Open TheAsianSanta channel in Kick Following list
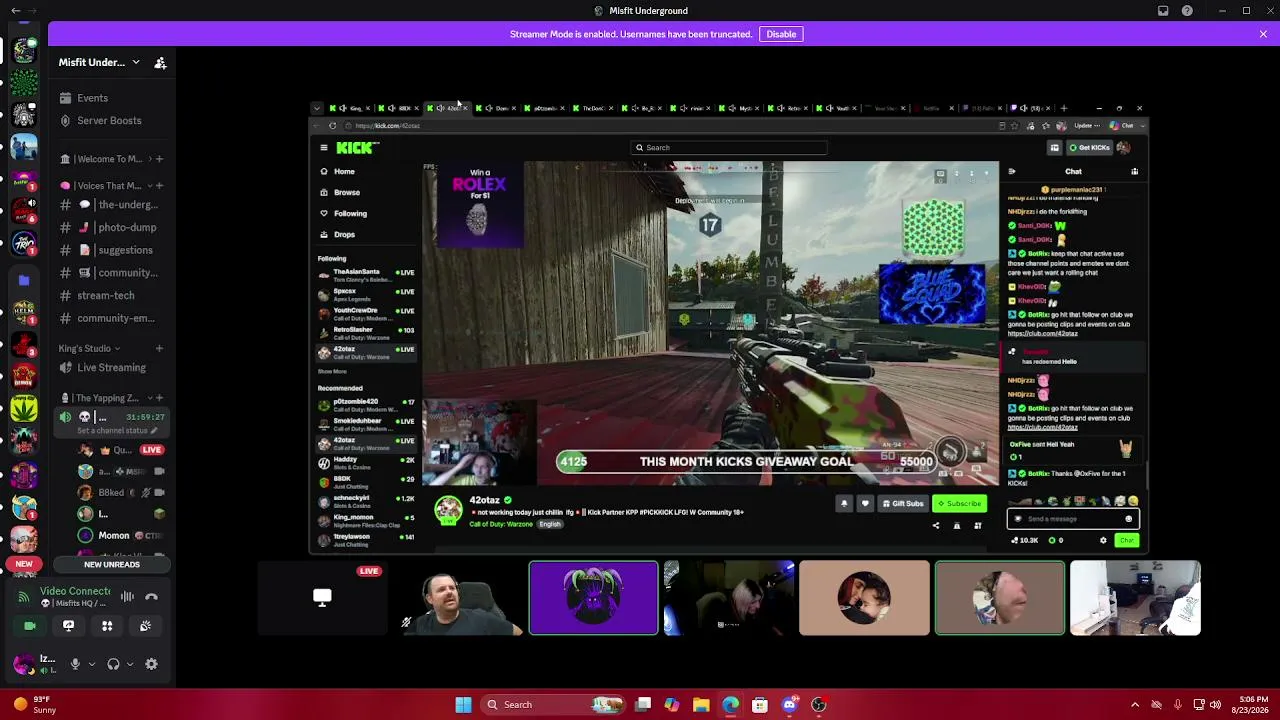 366,275
